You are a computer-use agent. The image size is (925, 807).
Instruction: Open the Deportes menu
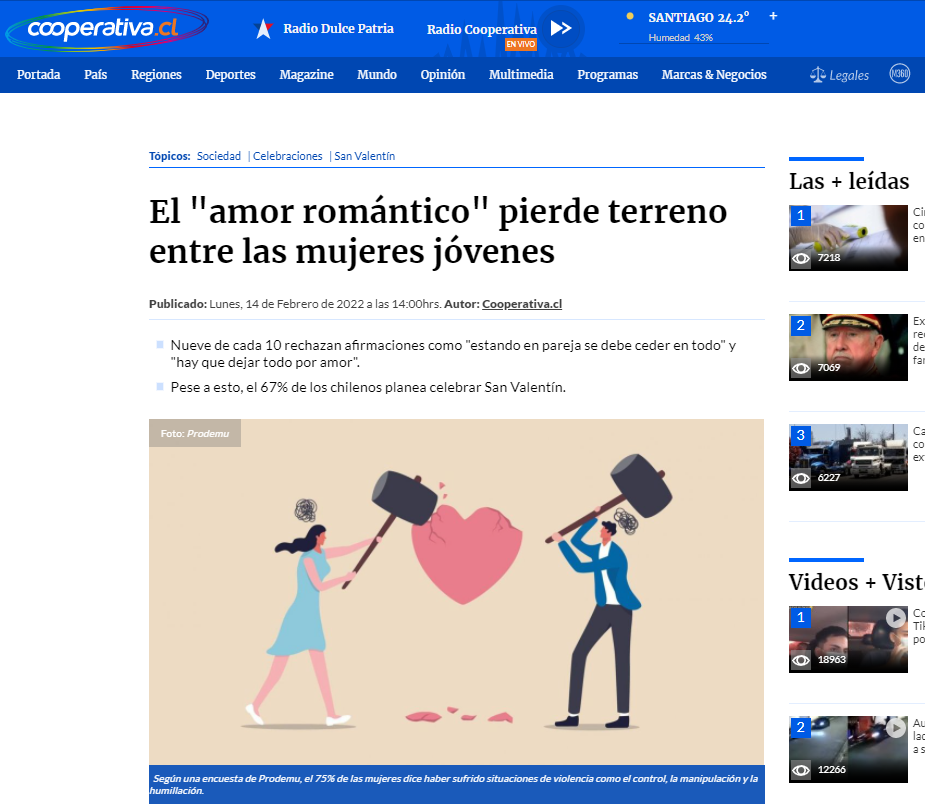pyautogui.click(x=230, y=75)
